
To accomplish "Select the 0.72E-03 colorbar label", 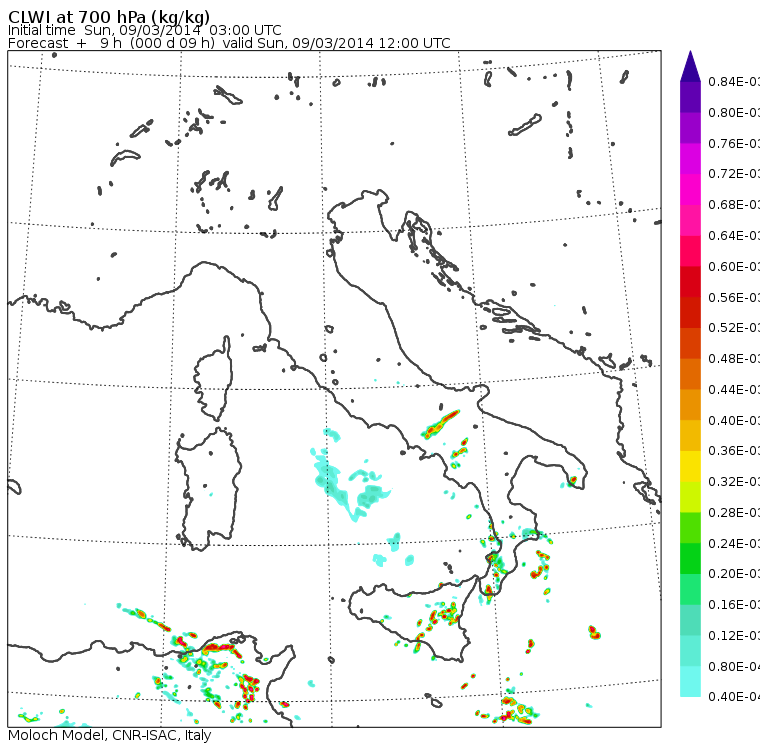I will 734,174.
